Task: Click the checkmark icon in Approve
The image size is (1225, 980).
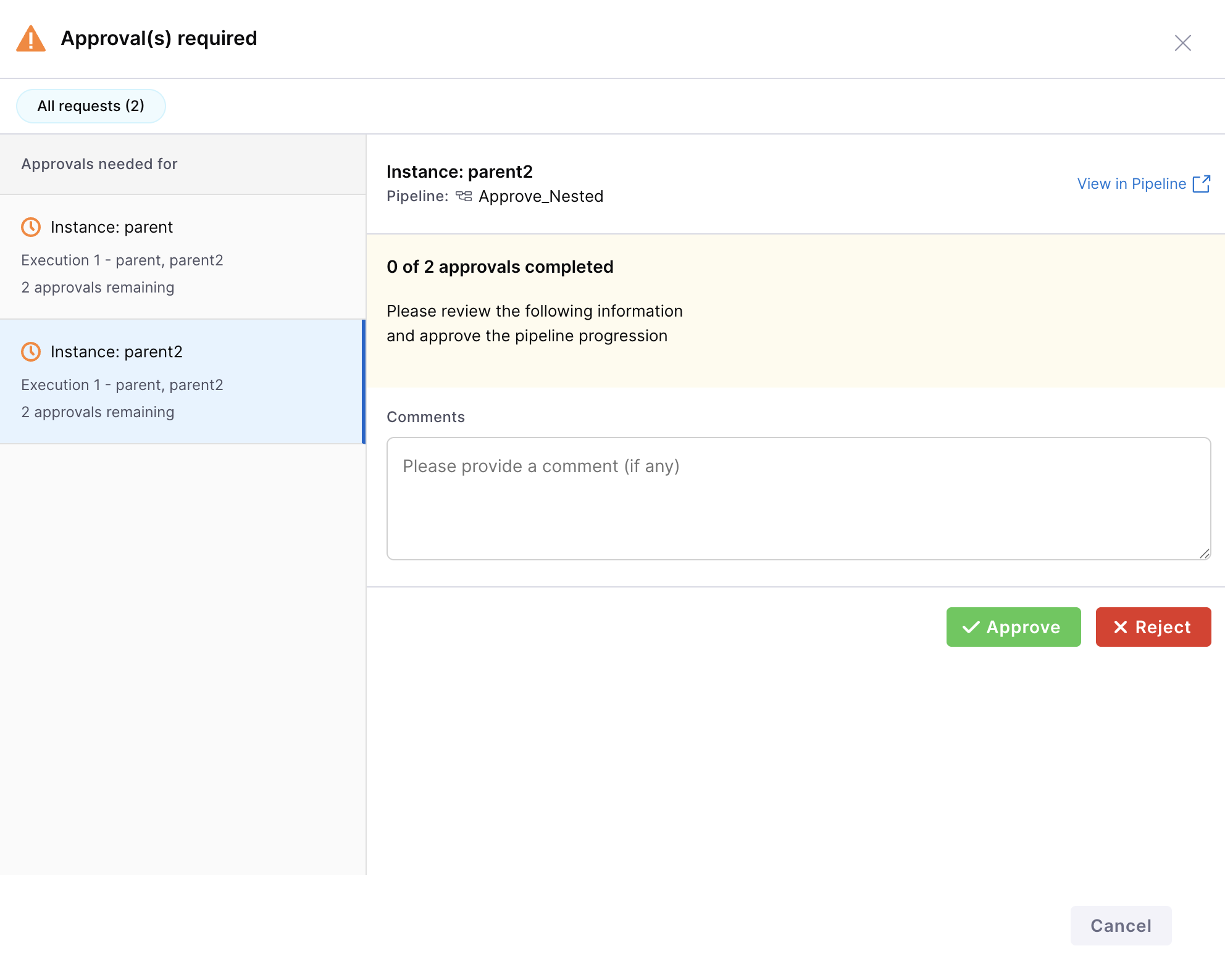Action: [x=971, y=627]
